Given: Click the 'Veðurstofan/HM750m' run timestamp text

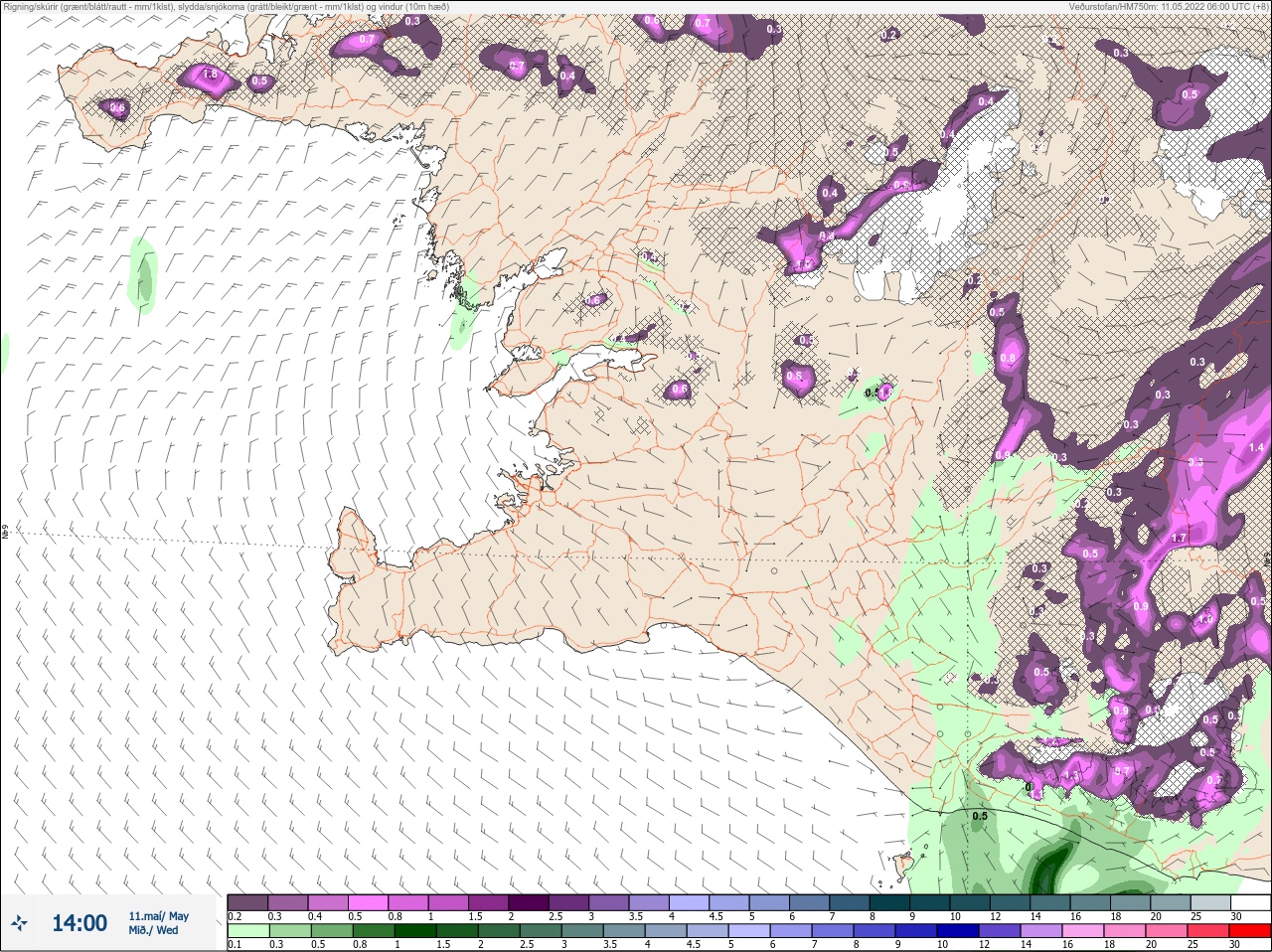Looking at the screenshot, I should (1169, 6).
